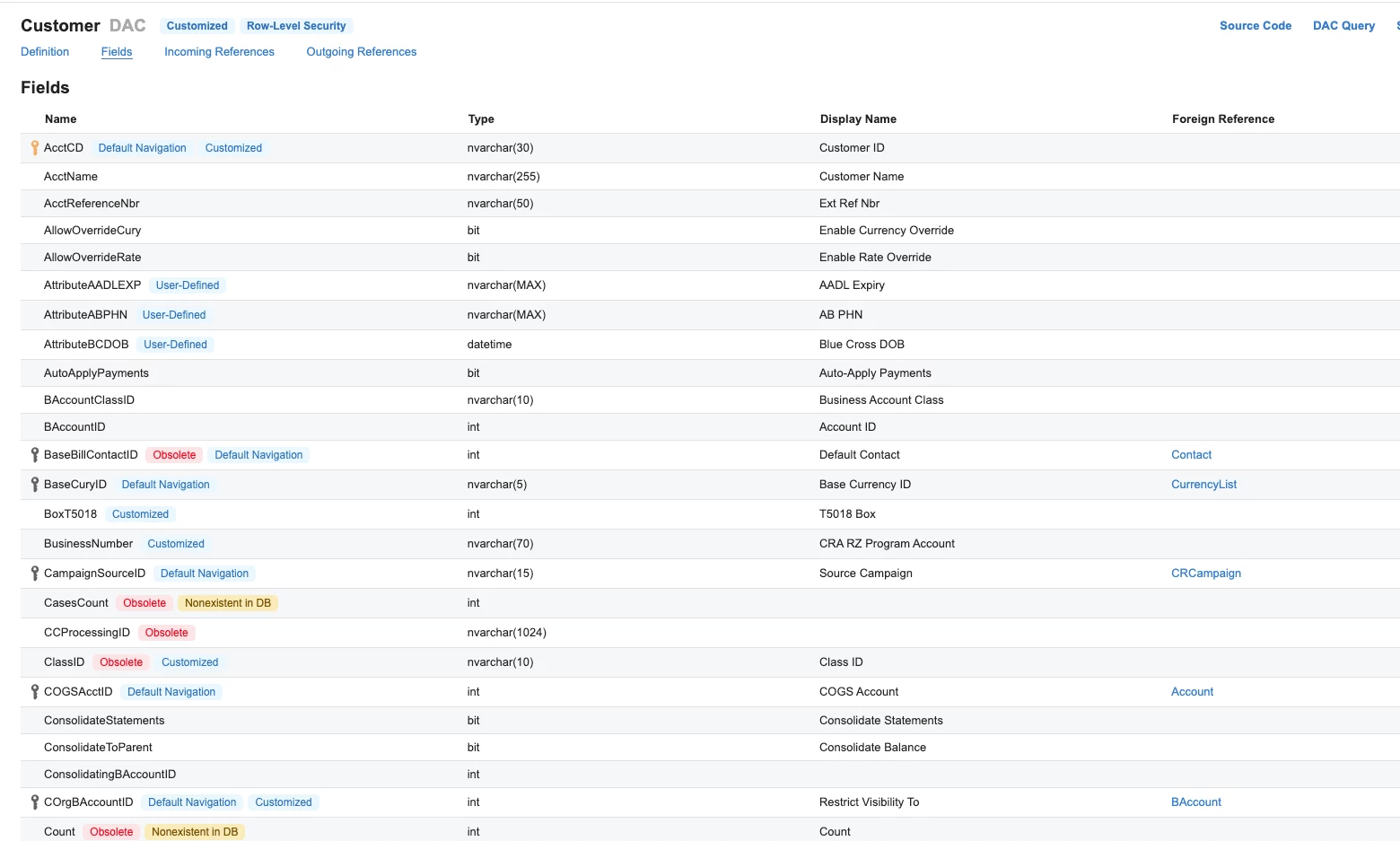Click the Customer DAC page title
The width and height of the screenshot is (1400, 841).
point(83,26)
